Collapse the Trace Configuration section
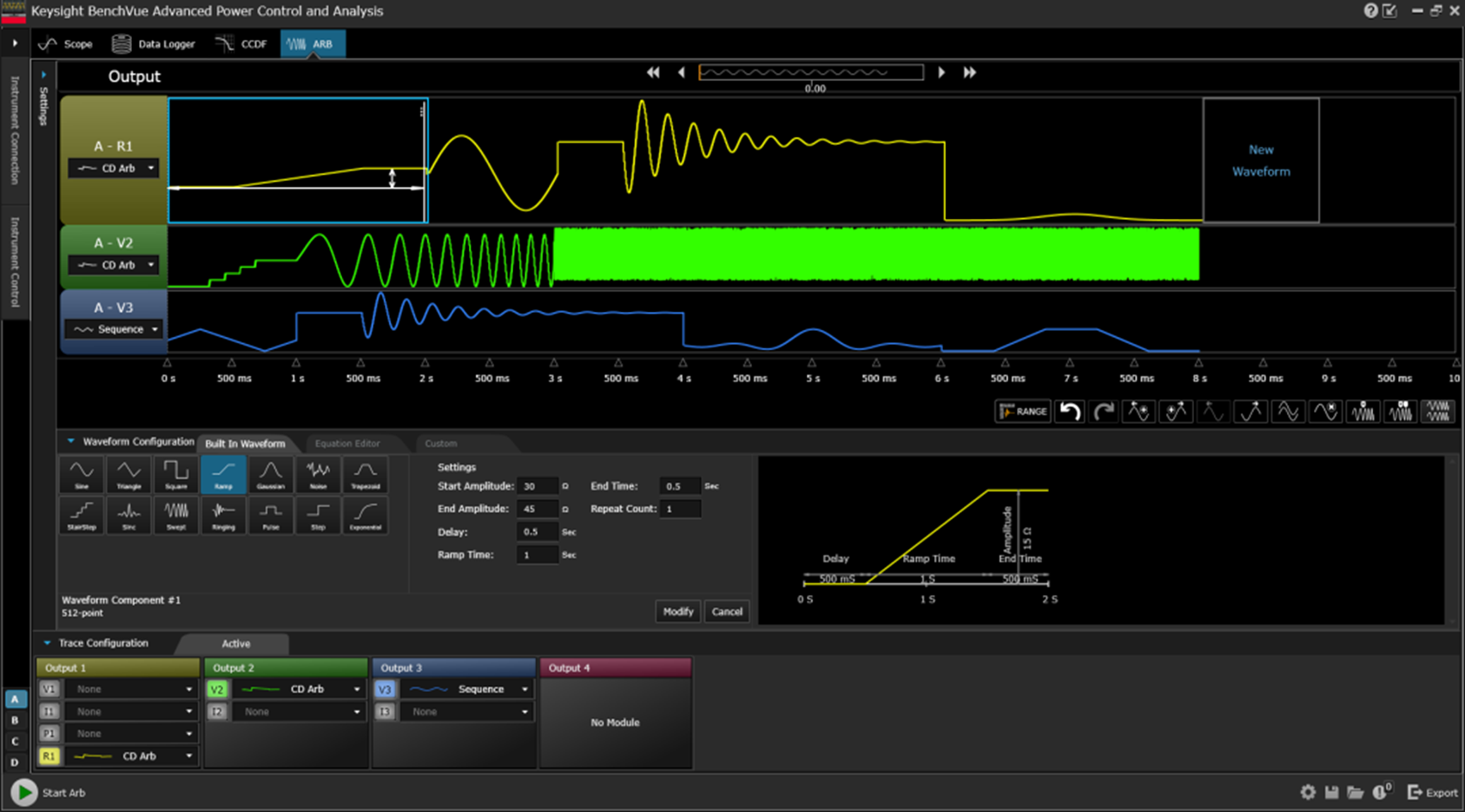This screenshot has height=812, width=1465. coord(47,643)
